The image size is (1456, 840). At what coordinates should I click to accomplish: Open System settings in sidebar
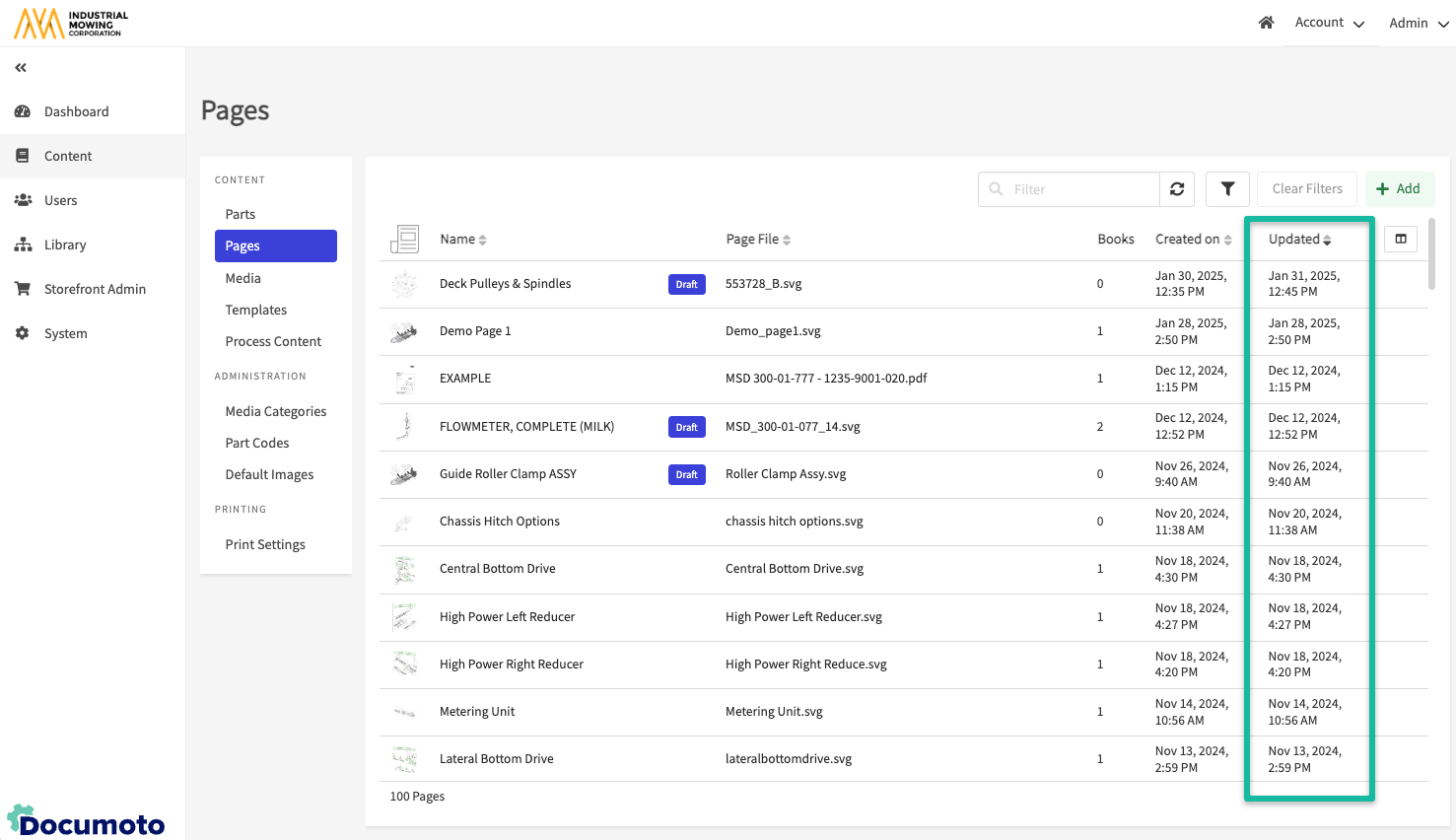(x=65, y=333)
